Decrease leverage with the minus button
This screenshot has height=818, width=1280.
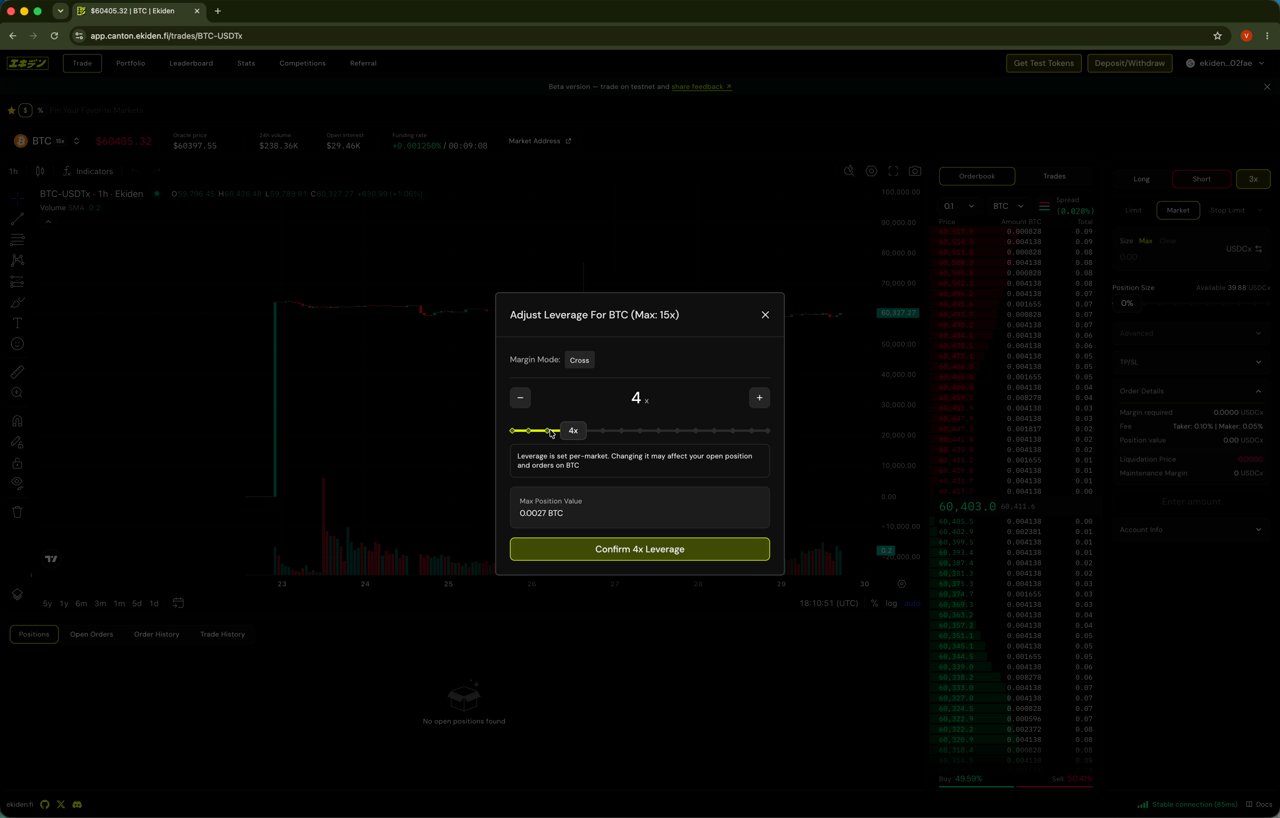click(520, 398)
